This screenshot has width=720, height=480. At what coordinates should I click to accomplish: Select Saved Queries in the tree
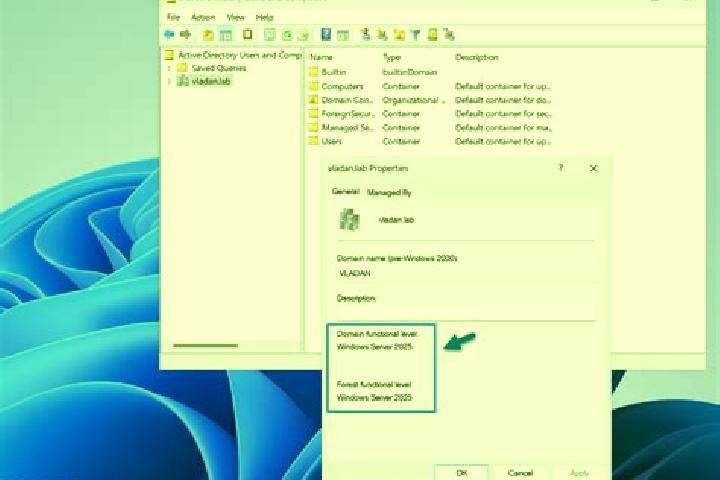pos(219,68)
